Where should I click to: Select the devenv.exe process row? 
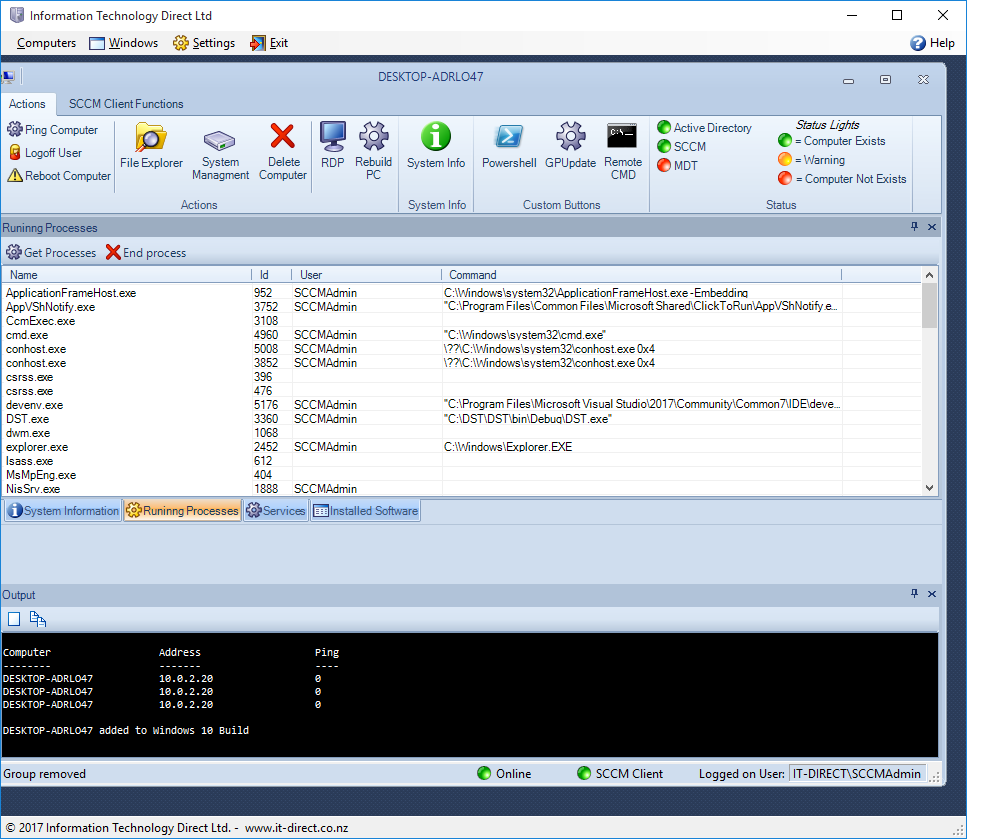35,405
